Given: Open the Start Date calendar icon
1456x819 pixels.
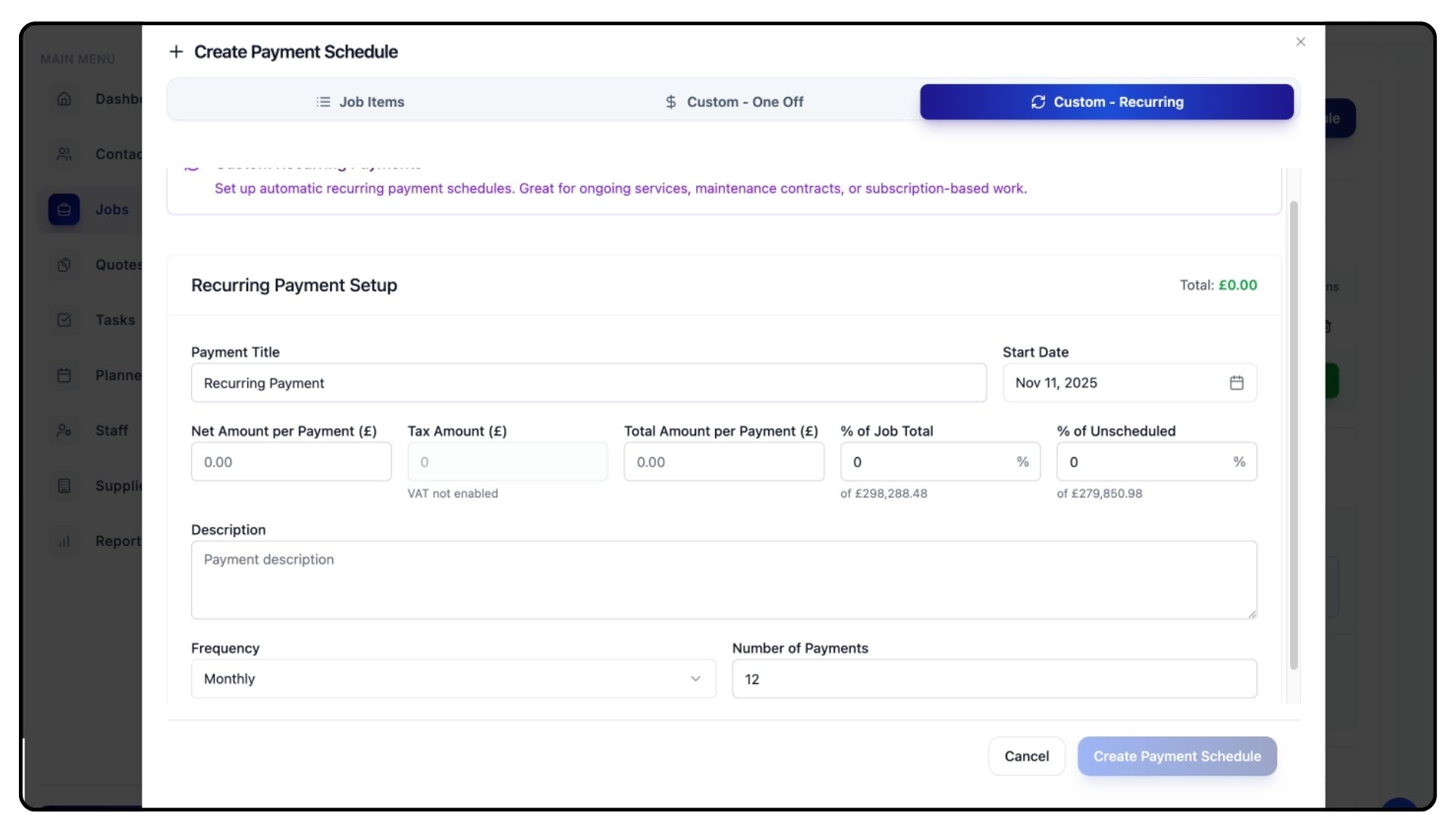Looking at the screenshot, I should tap(1236, 383).
